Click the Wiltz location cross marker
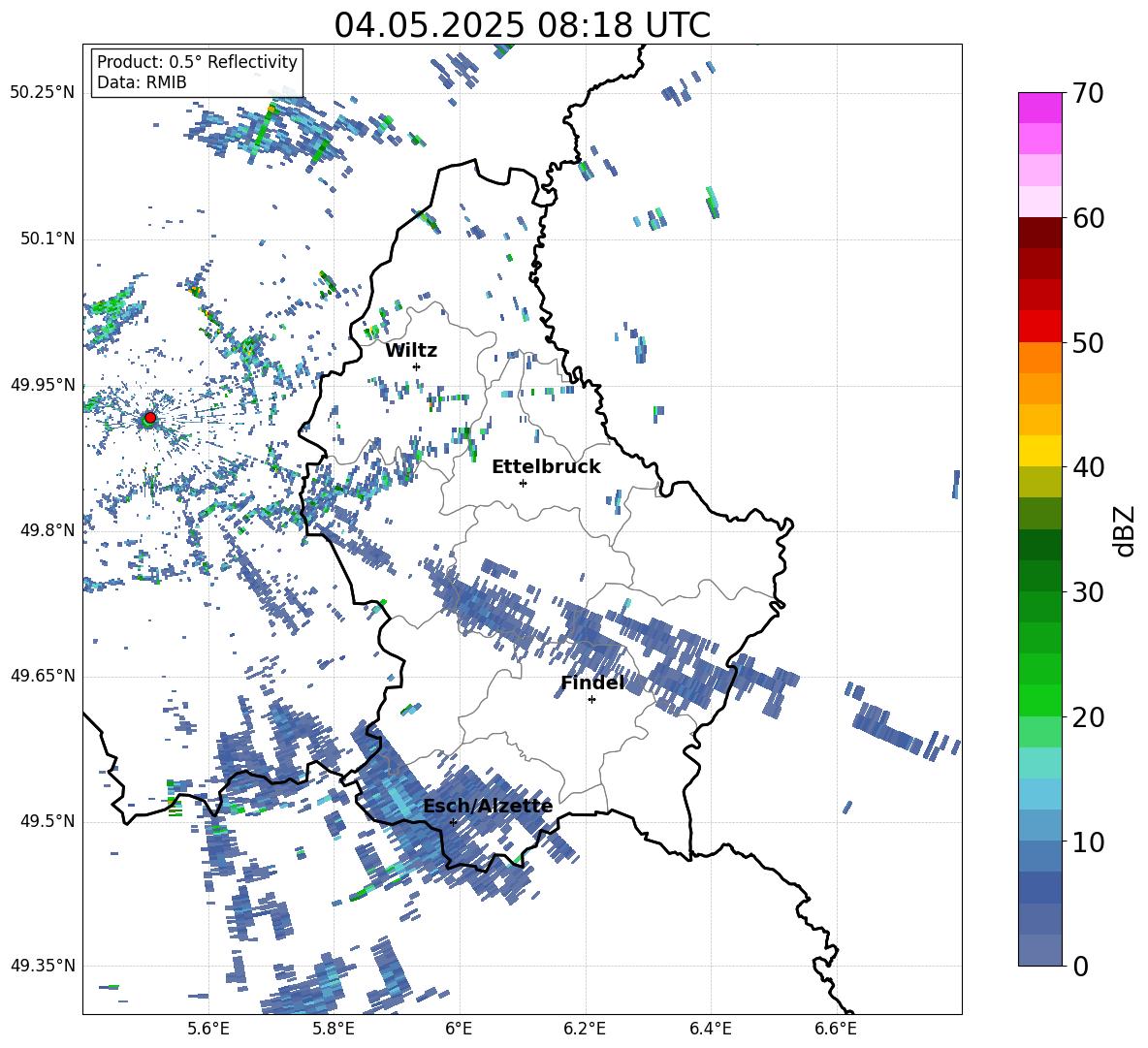This screenshot has width=1148, height=1048. [x=417, y=366]
